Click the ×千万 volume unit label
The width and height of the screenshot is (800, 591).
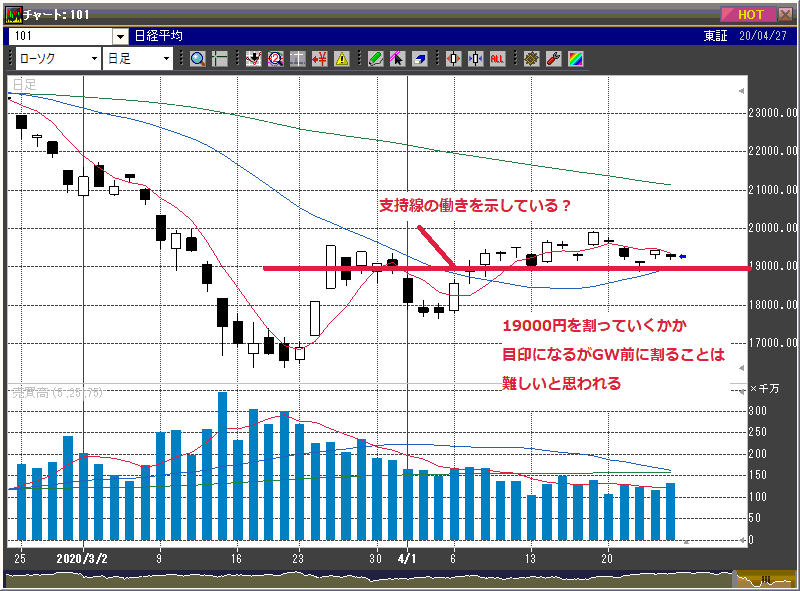click(x=764, y=389)
